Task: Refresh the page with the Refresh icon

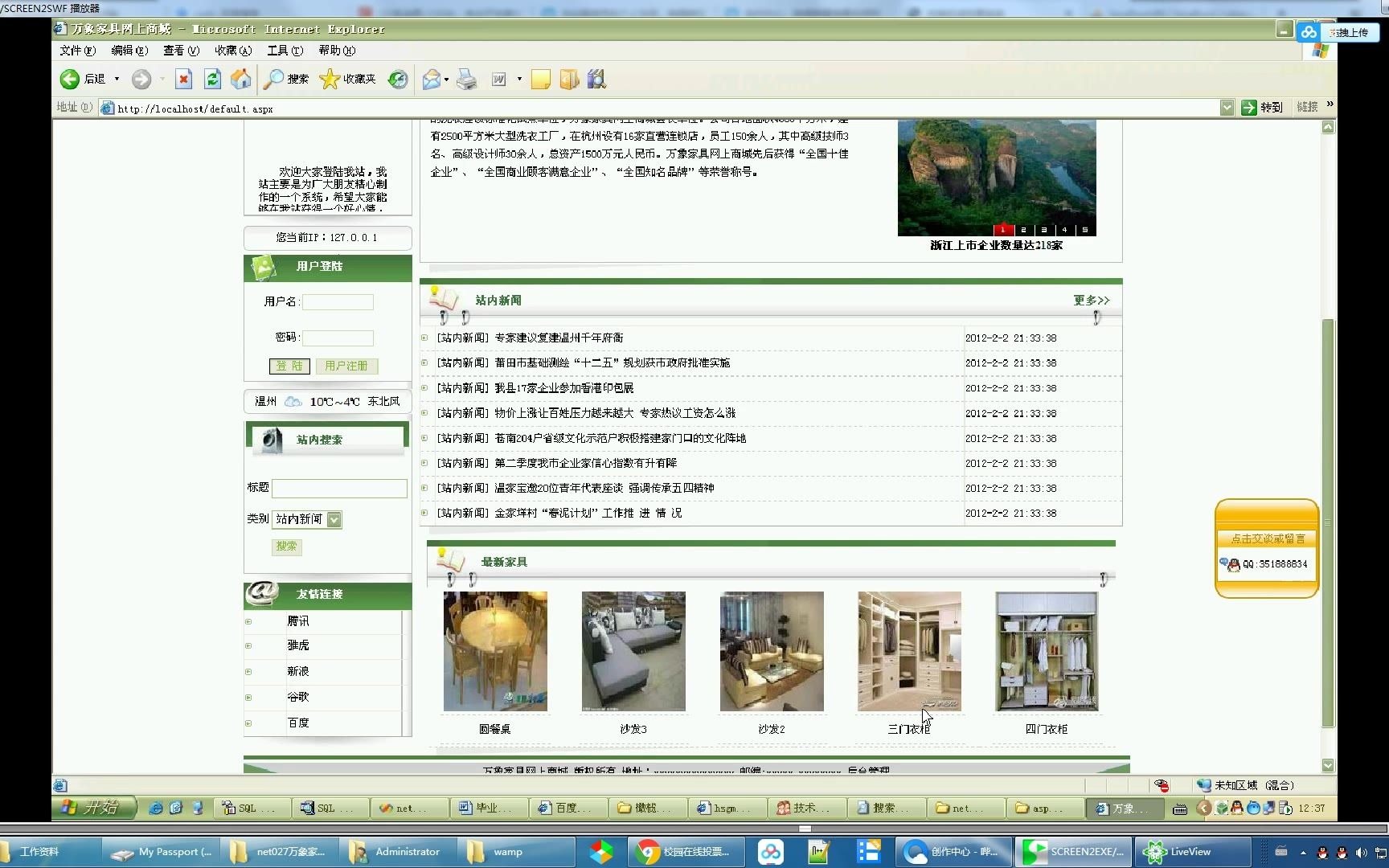Action: tap(212, 79)
